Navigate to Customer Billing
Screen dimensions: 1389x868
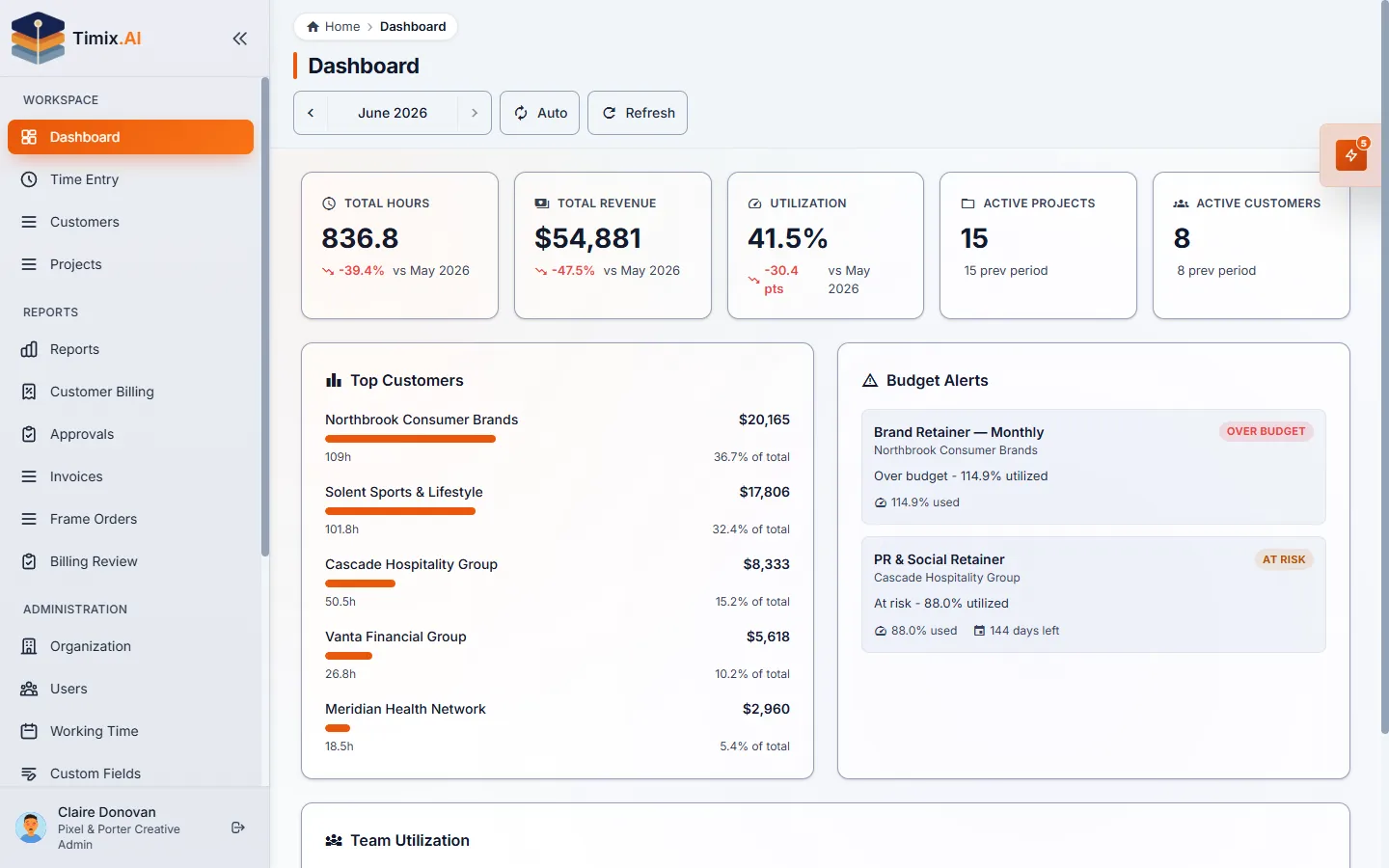coord(130,392)
